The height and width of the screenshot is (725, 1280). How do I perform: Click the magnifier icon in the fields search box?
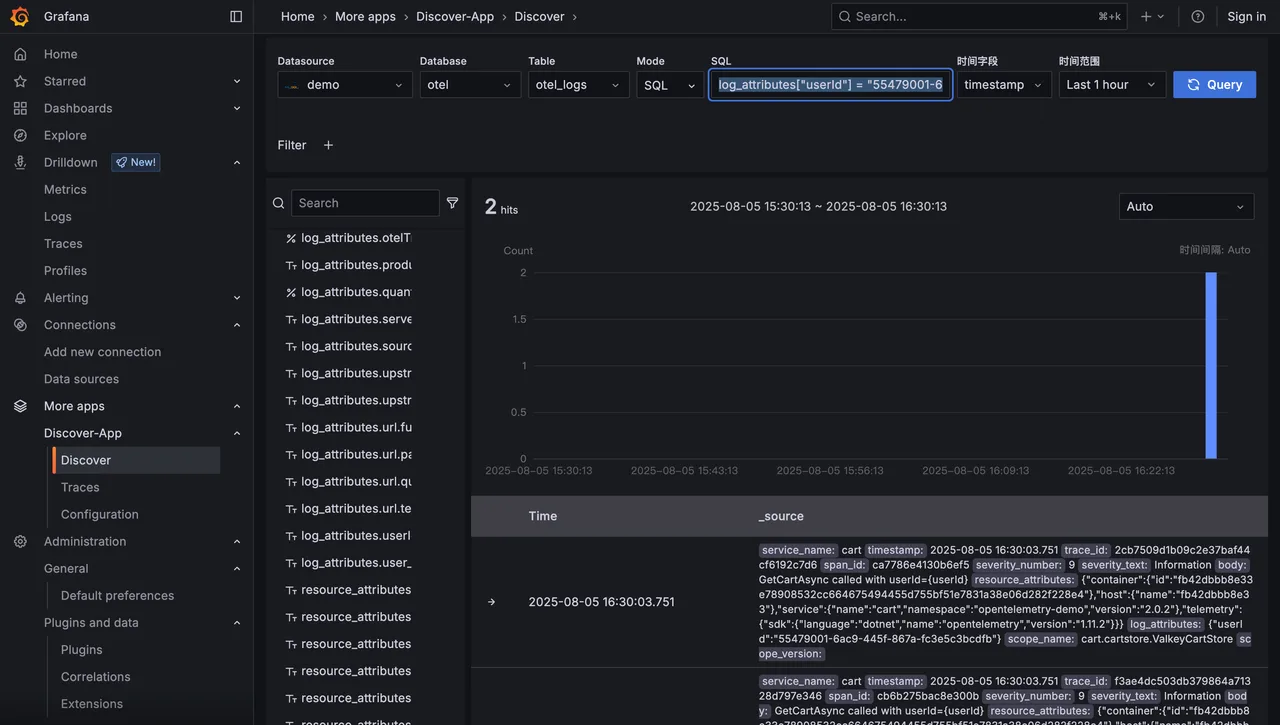click(278, 202)
